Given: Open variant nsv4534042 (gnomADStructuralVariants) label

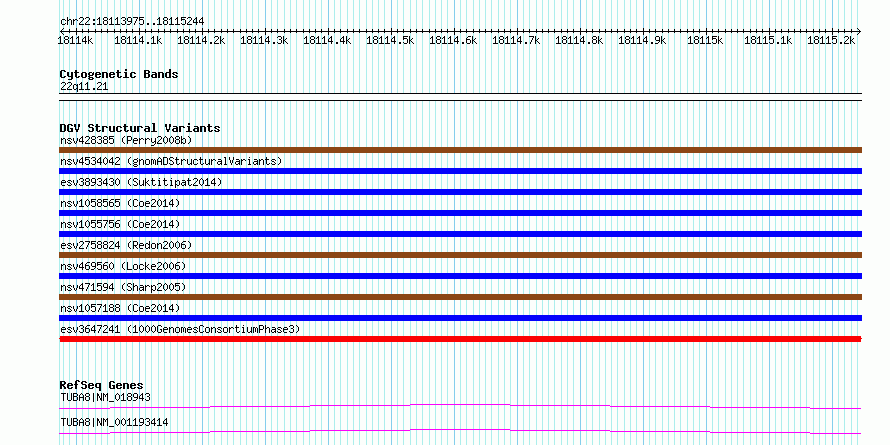Looking at the screenshot, I should [171, 161].
